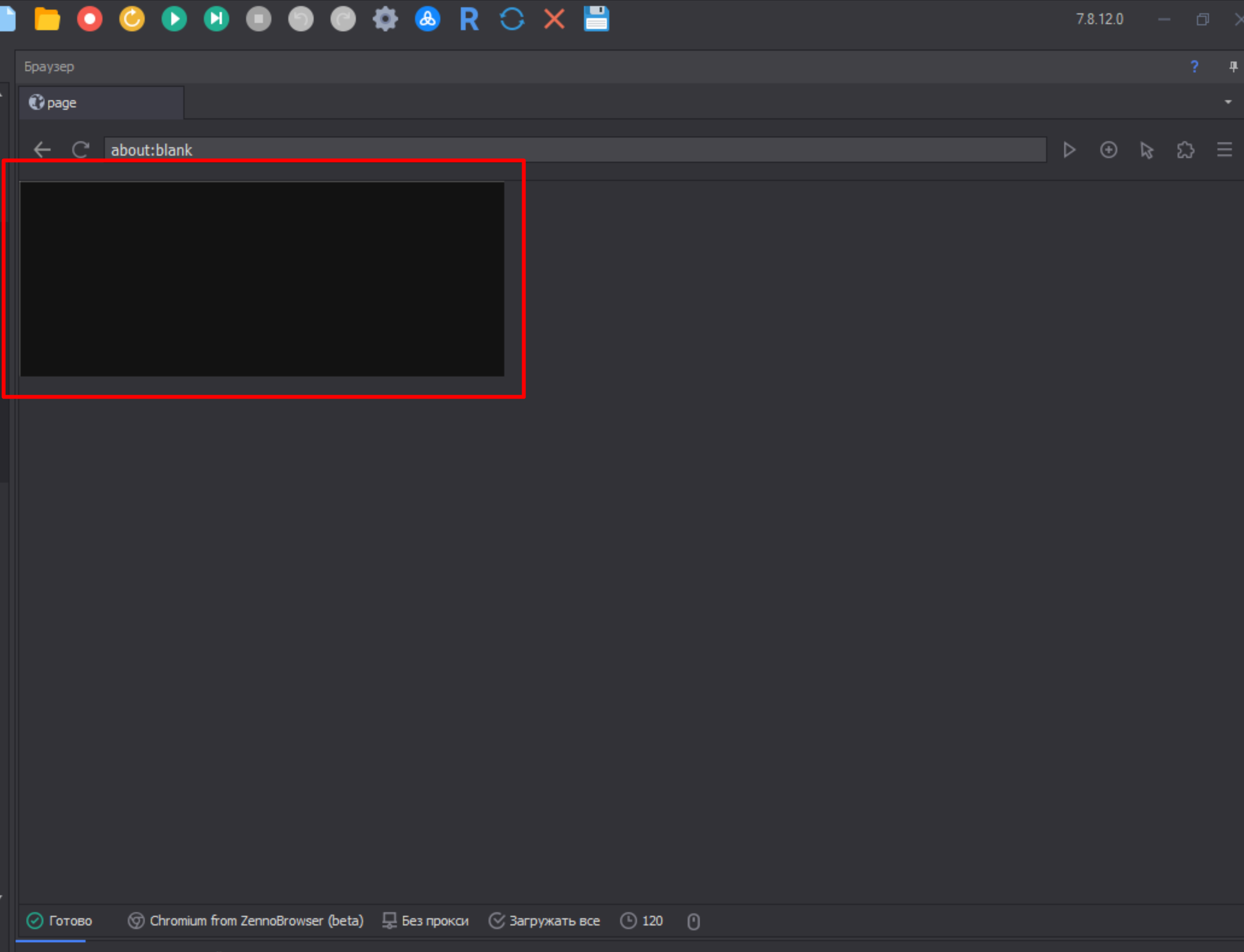Click the blue sync arrows icon
Viewport: 1244px width, 952px height.
coord(511,19)
